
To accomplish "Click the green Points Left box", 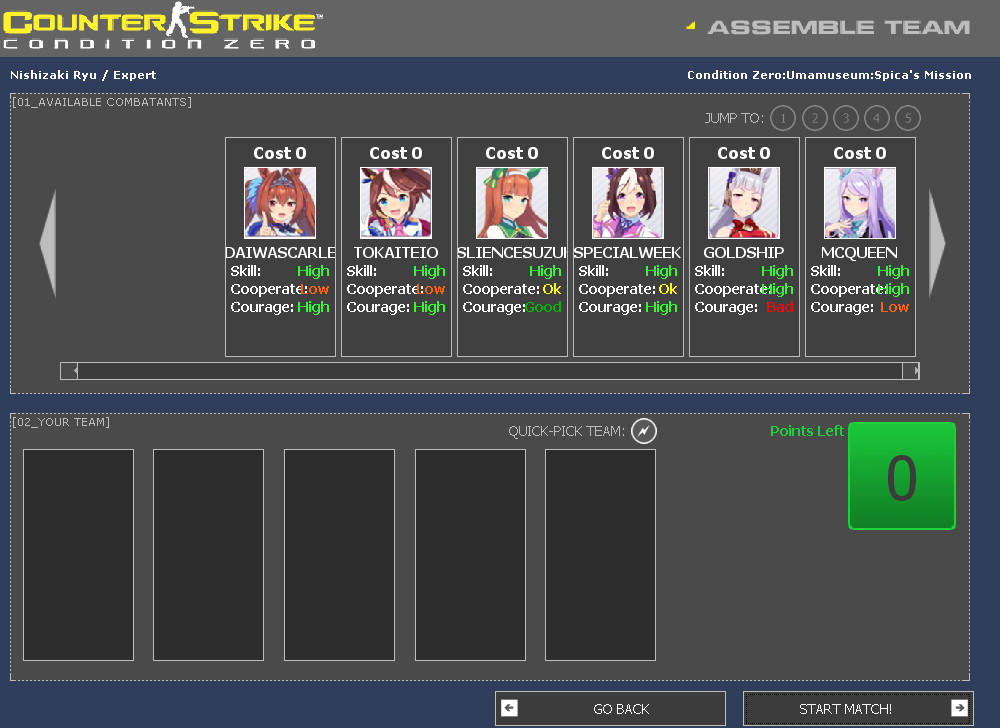I will pos(902,476).
